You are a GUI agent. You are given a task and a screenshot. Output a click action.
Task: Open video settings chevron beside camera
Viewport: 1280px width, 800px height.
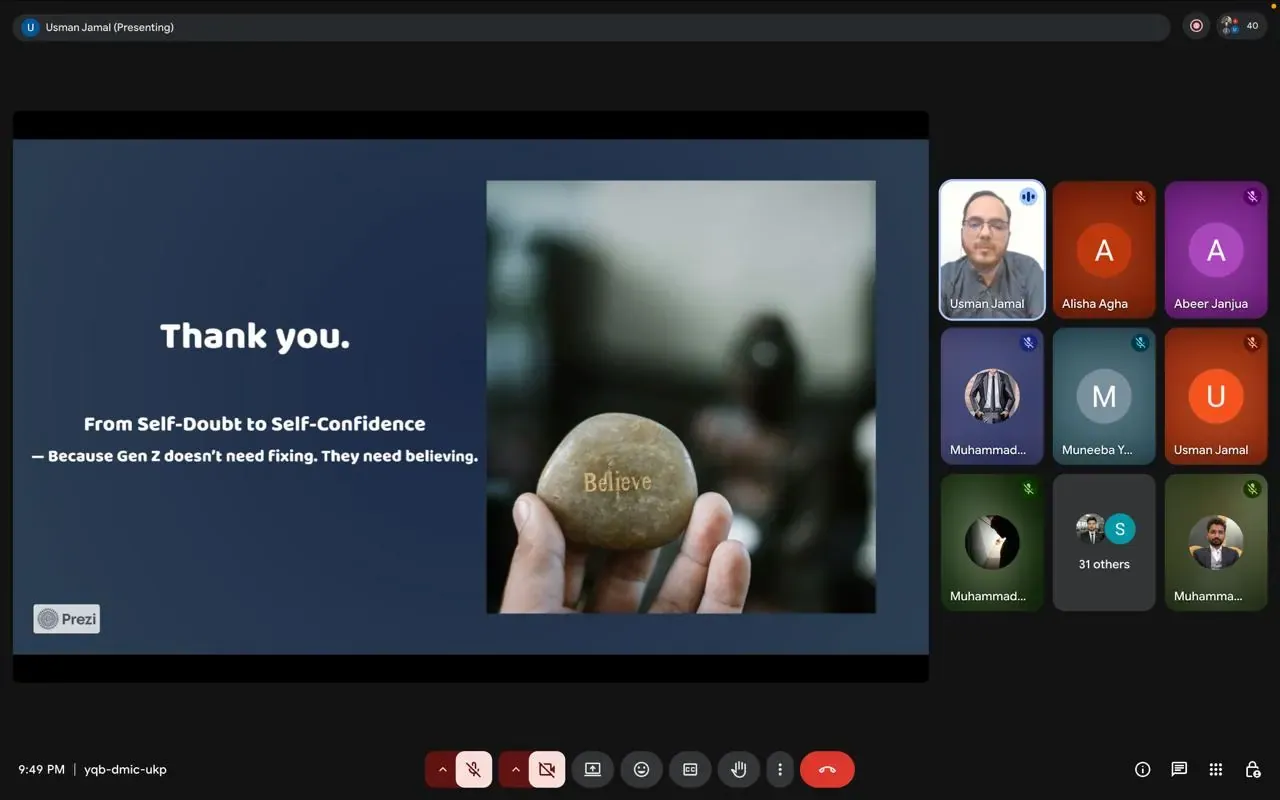tap(515, 770)
